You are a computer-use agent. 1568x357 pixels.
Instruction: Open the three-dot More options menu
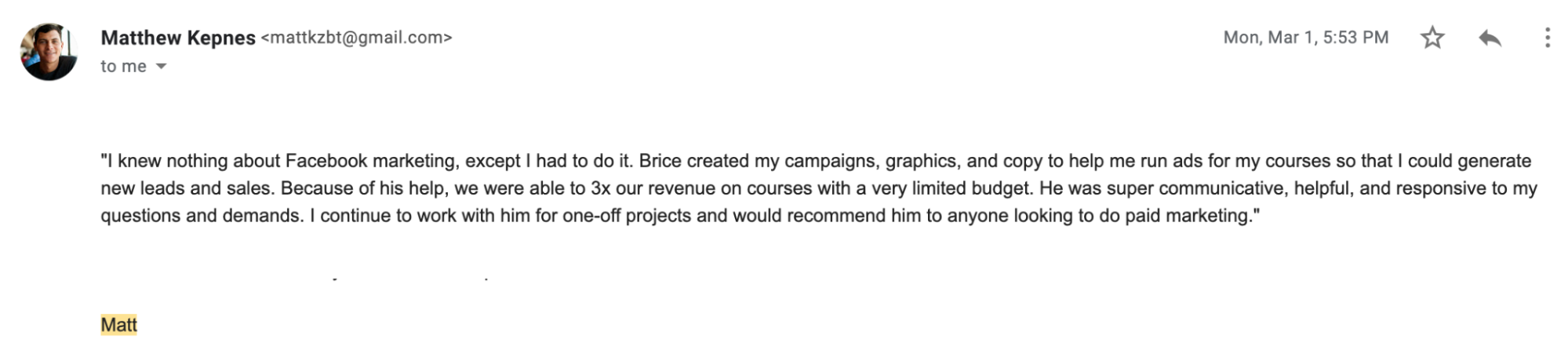1547,38
